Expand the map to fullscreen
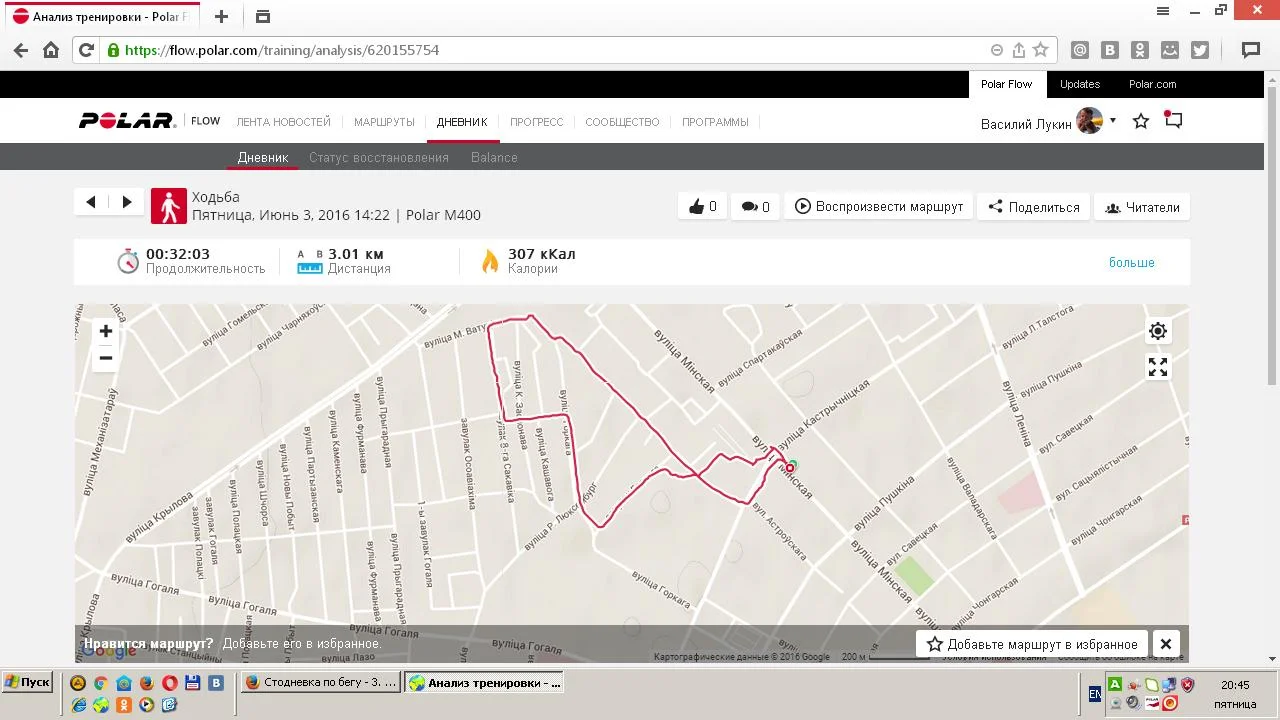This screenshot has height=720, width=1280. tap(1158, 367)
